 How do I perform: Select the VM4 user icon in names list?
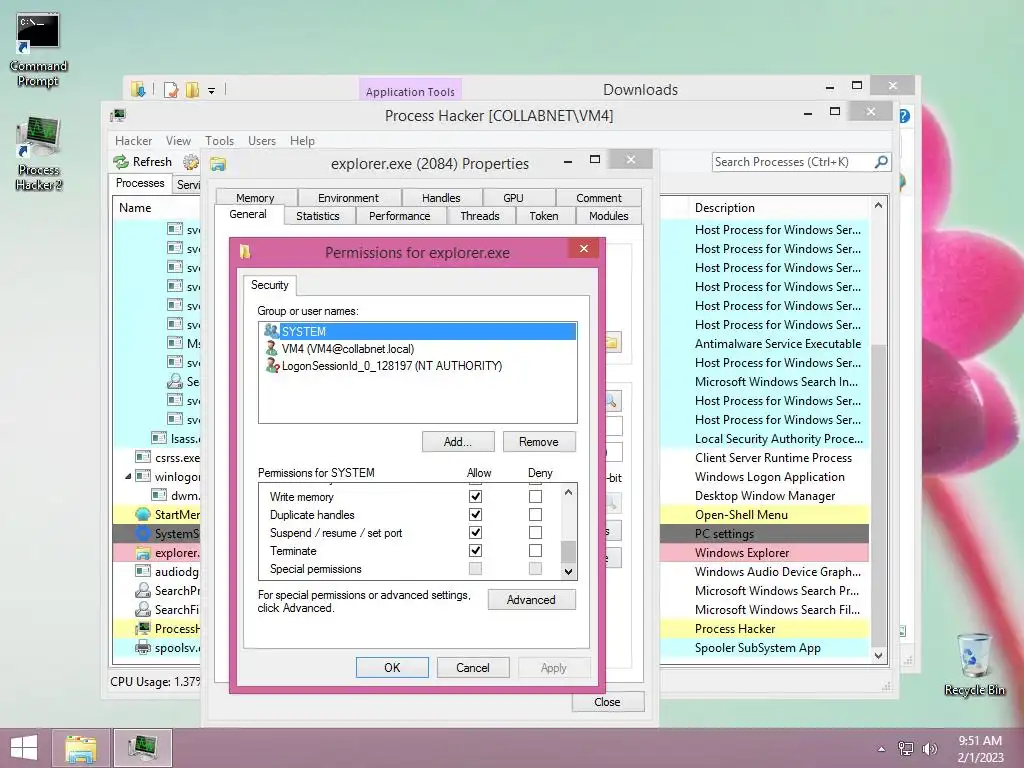271,349
